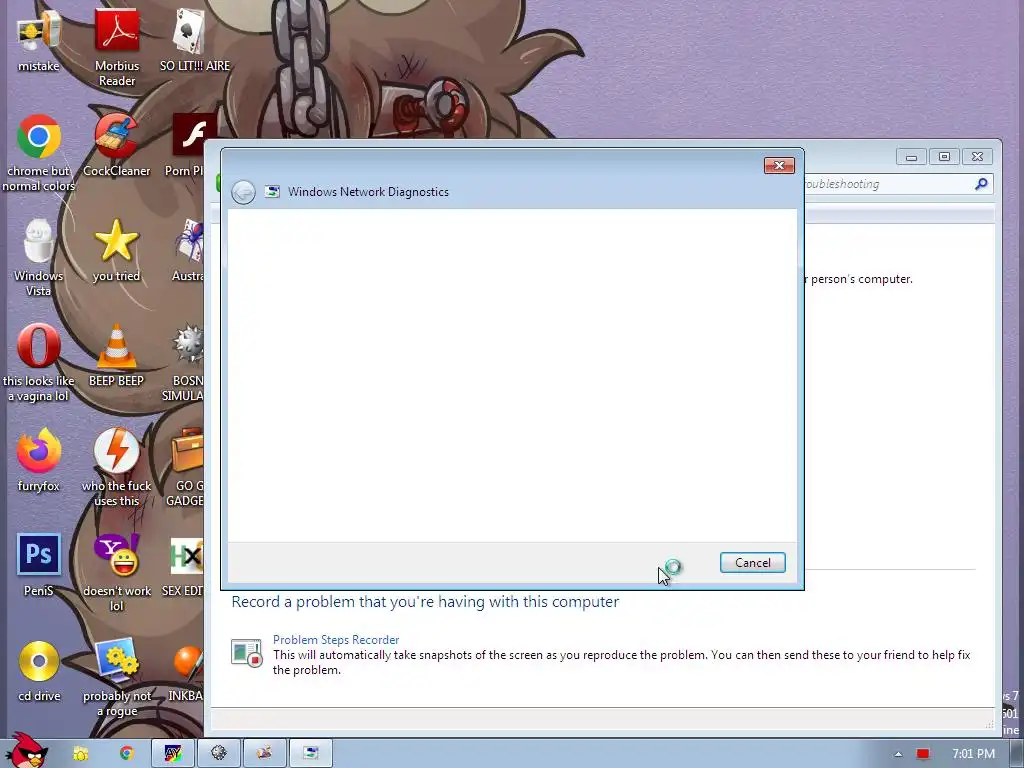Click the magnifier icon in the search box
Viewport: 1024px width, 768px height.
click(x=981, y=184)
